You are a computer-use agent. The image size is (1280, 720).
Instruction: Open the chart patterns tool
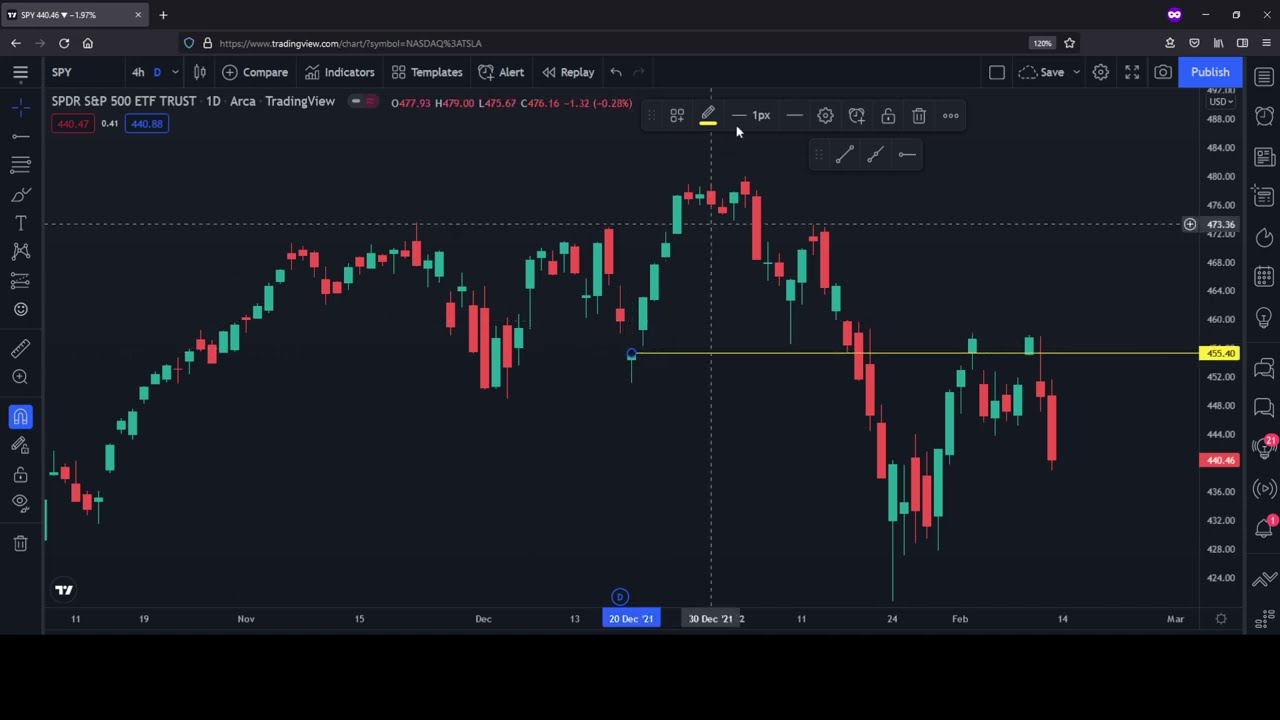tap(20, 251)
